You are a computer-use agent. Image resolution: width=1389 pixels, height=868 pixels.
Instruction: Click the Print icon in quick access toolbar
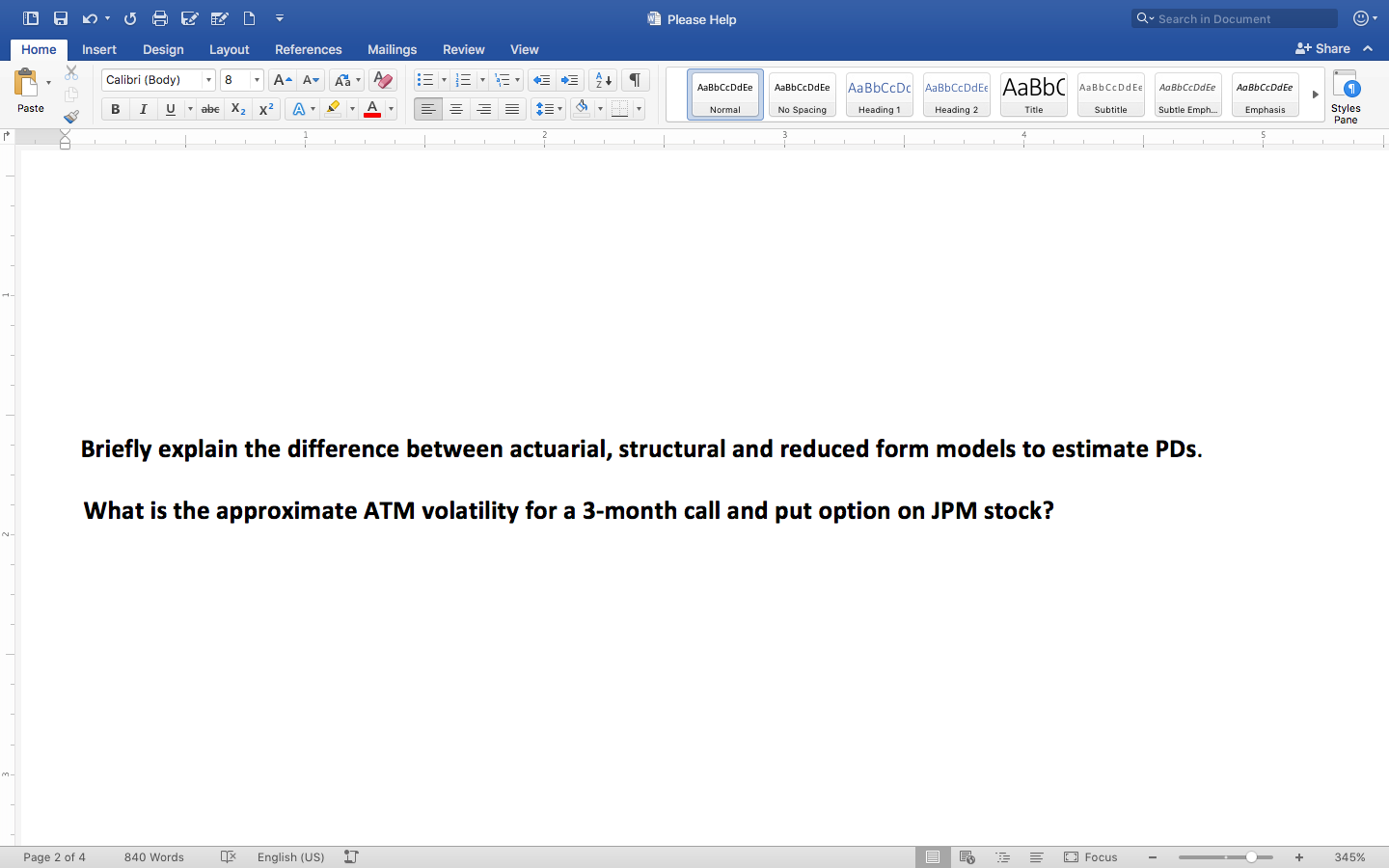coord(160,18)
